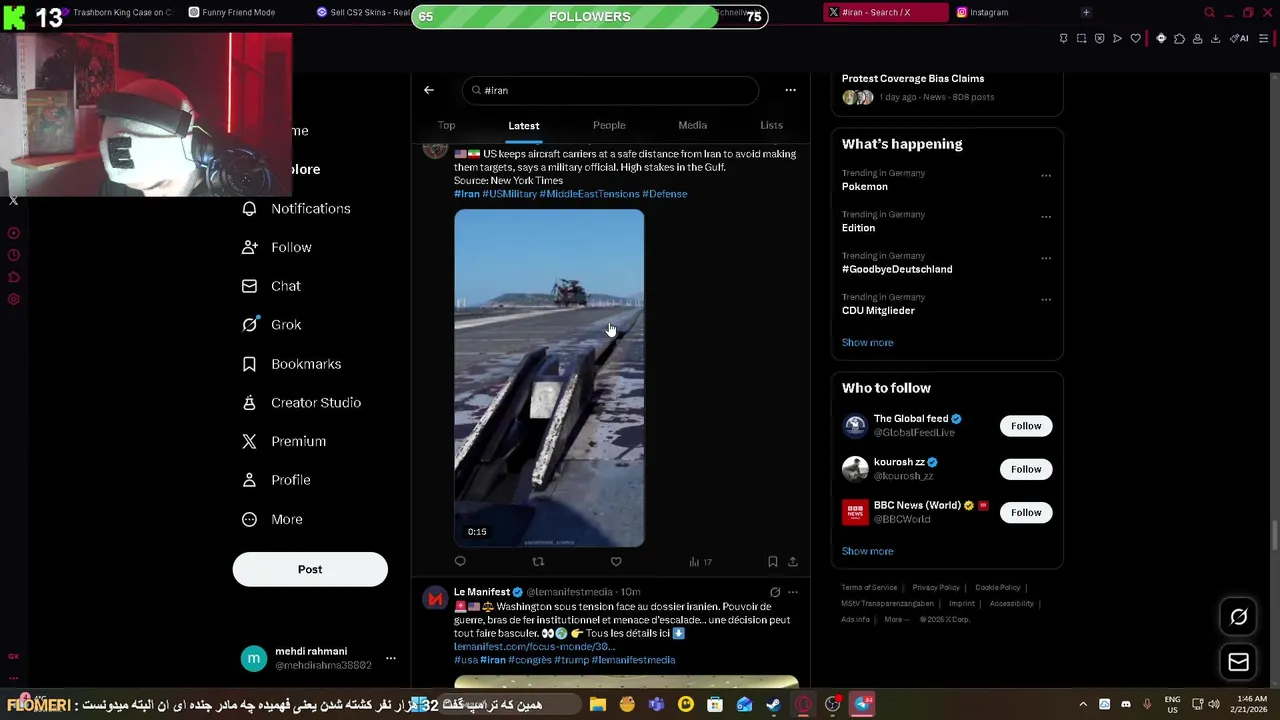The width and height of the screenshot is (1280, 720).
Task: Click the browser heart bookmarks icon
Action: pos(1135,38)
